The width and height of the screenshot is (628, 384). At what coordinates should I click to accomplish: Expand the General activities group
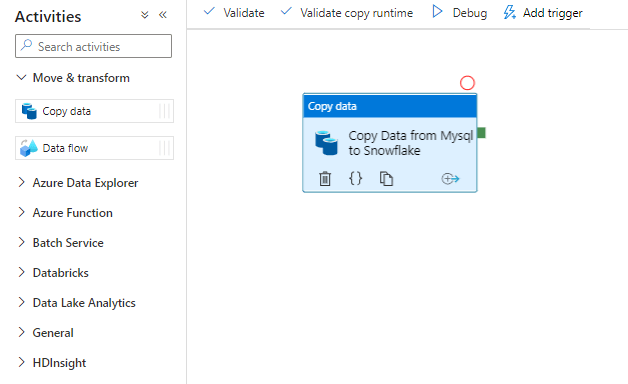22,333
